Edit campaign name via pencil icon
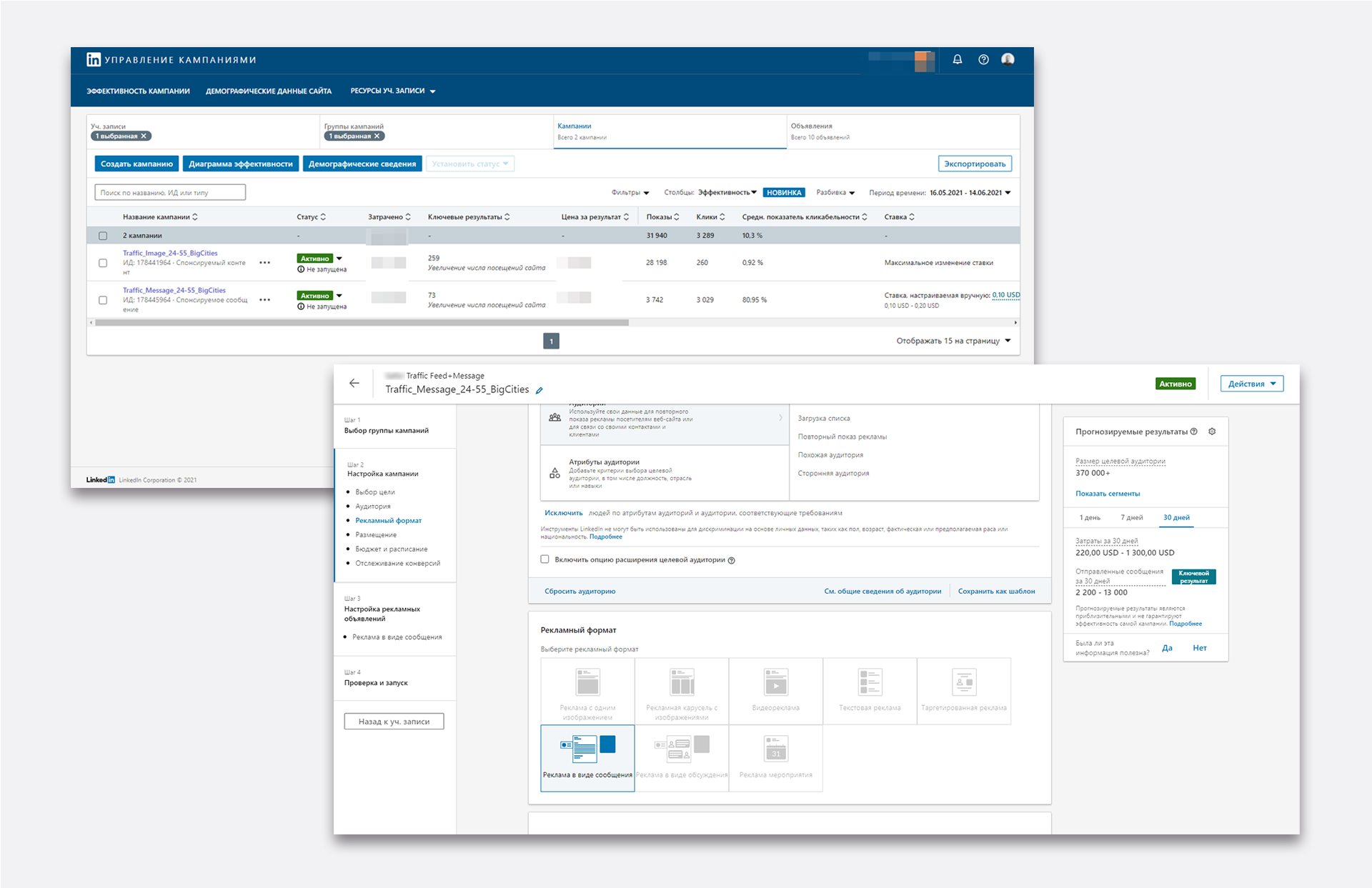This screenshot has height=888, width=1372. [x=540, y=390]
